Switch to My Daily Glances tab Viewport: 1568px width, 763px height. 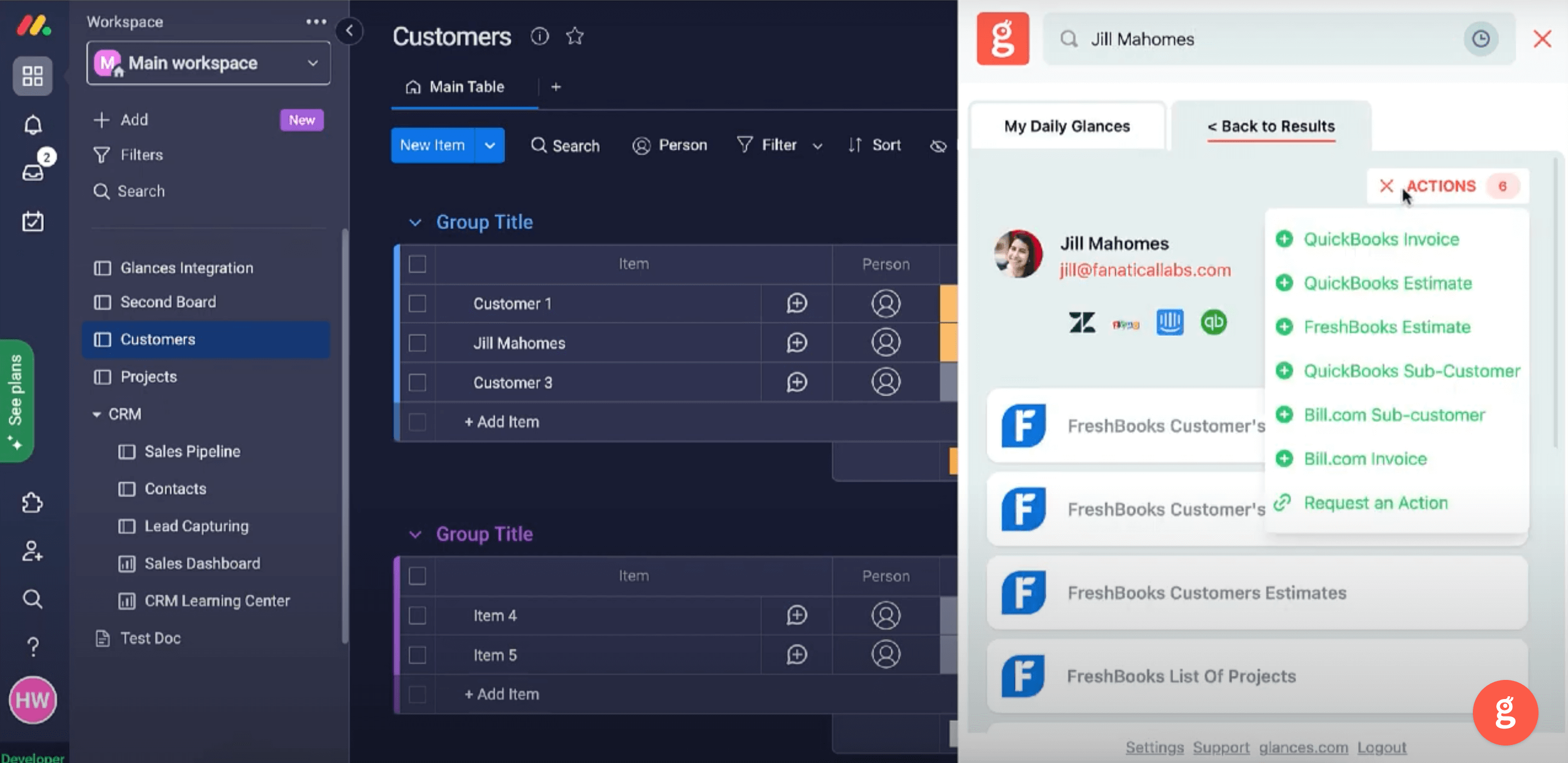click(1067, 126)
